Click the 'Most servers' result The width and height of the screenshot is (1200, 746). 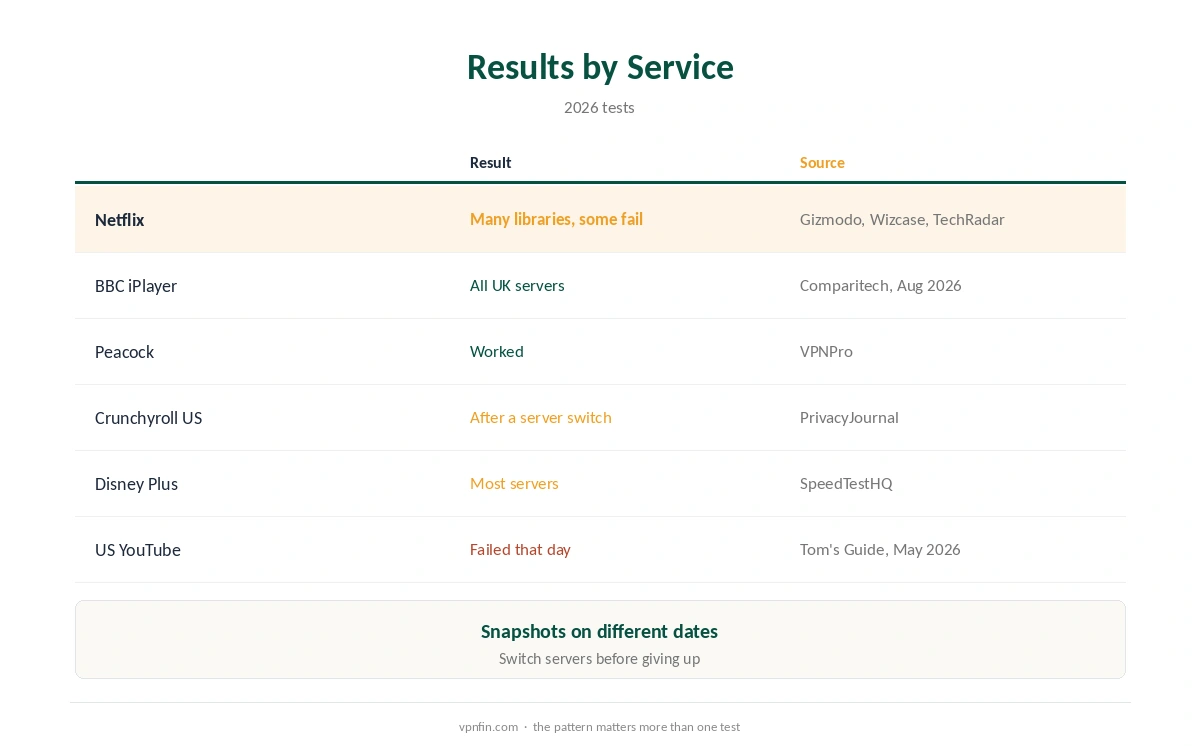point(514,483)
